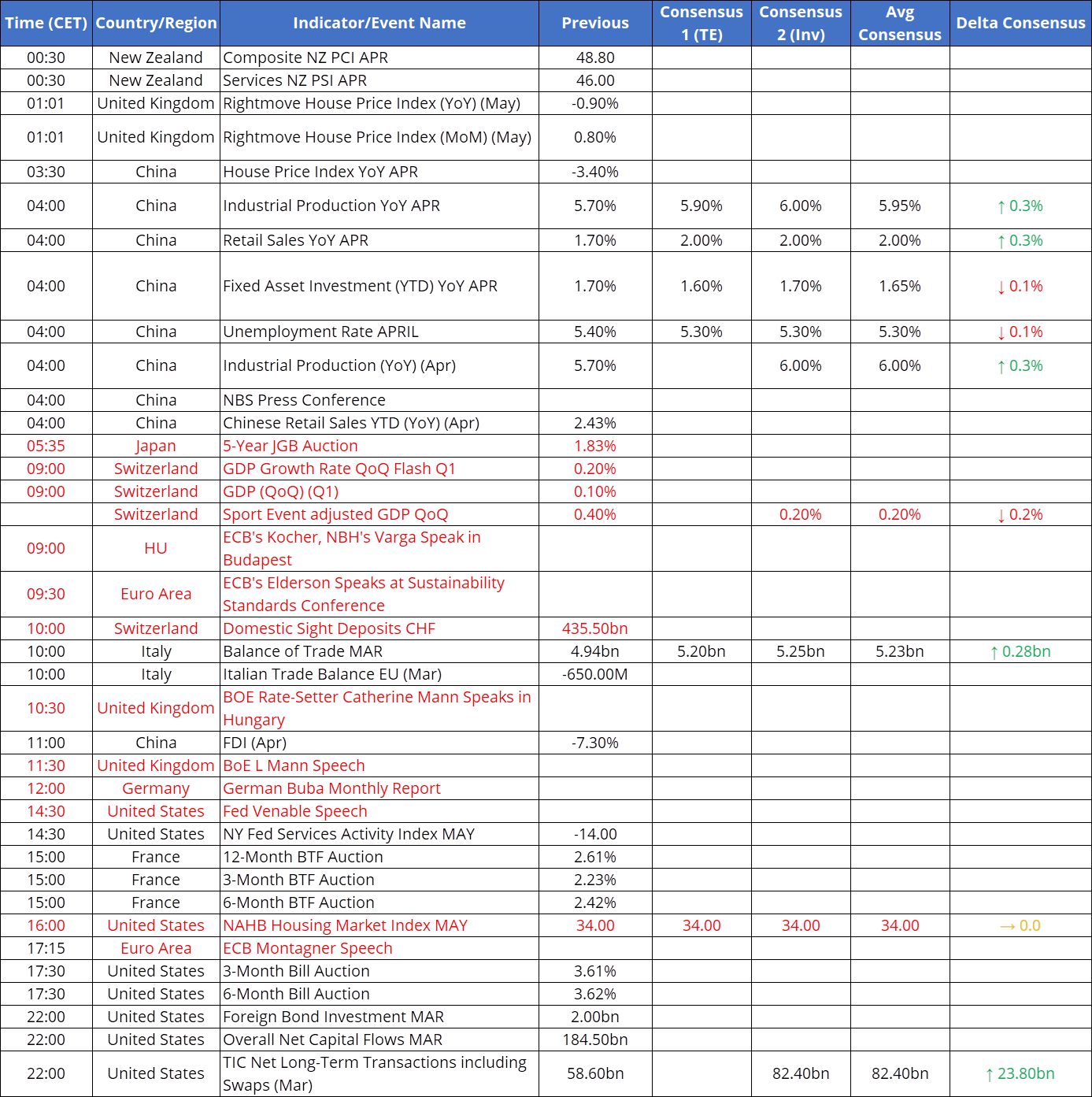Click the "Indicator/Event Name" header cell
This screenshot has width=1092, height=1097.
point(379,23)
